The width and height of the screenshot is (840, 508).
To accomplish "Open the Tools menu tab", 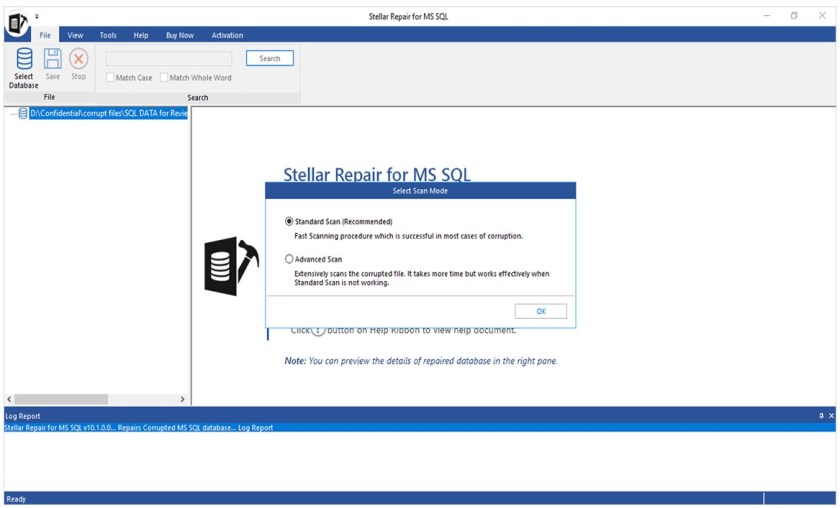I will pos(108,35).
